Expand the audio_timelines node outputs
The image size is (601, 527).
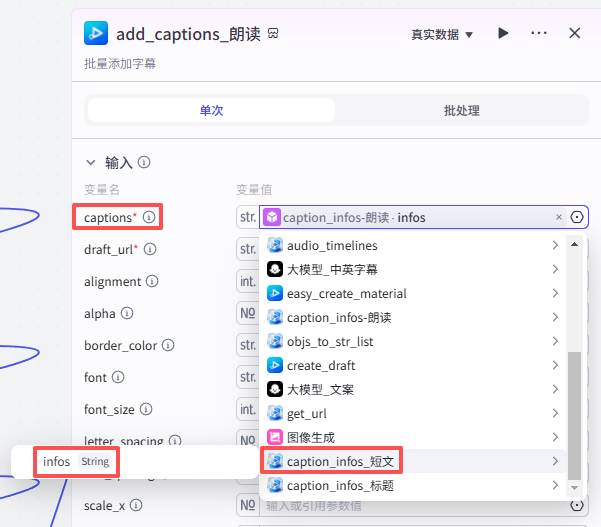click(x=554, y=246)
